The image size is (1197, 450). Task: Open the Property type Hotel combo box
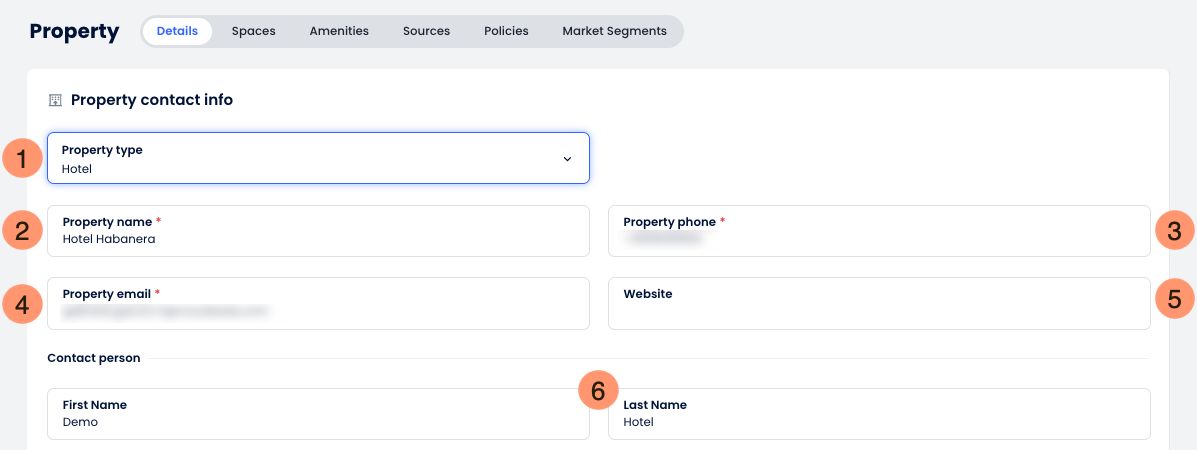(x=318, y=158)
